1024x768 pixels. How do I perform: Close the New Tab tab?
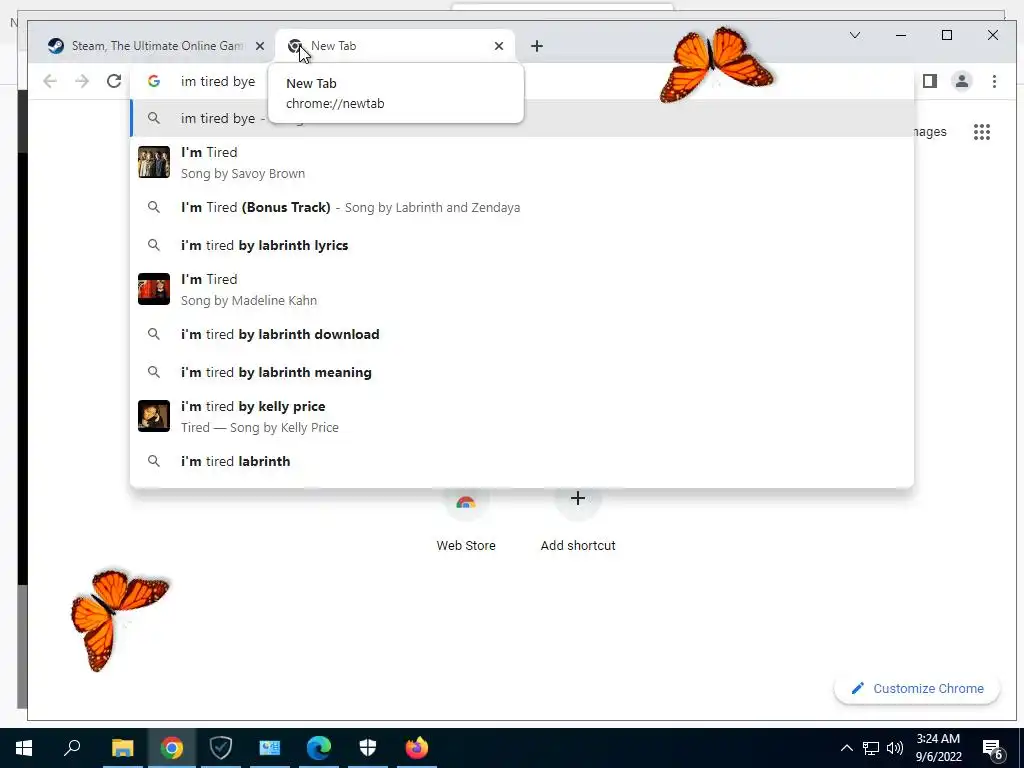(499, 46)
